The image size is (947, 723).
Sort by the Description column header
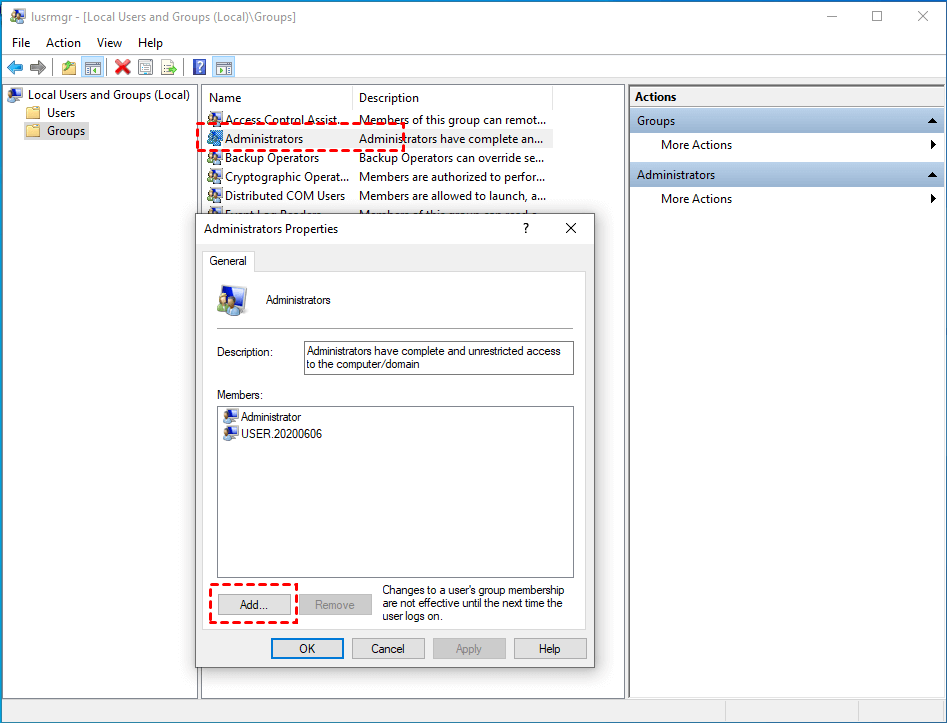(452, 98)
